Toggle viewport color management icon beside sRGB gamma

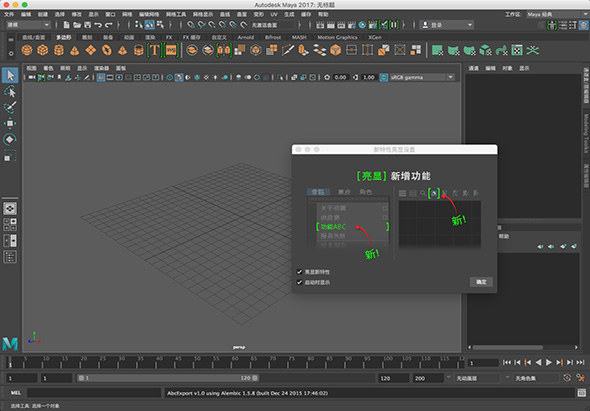383,77
